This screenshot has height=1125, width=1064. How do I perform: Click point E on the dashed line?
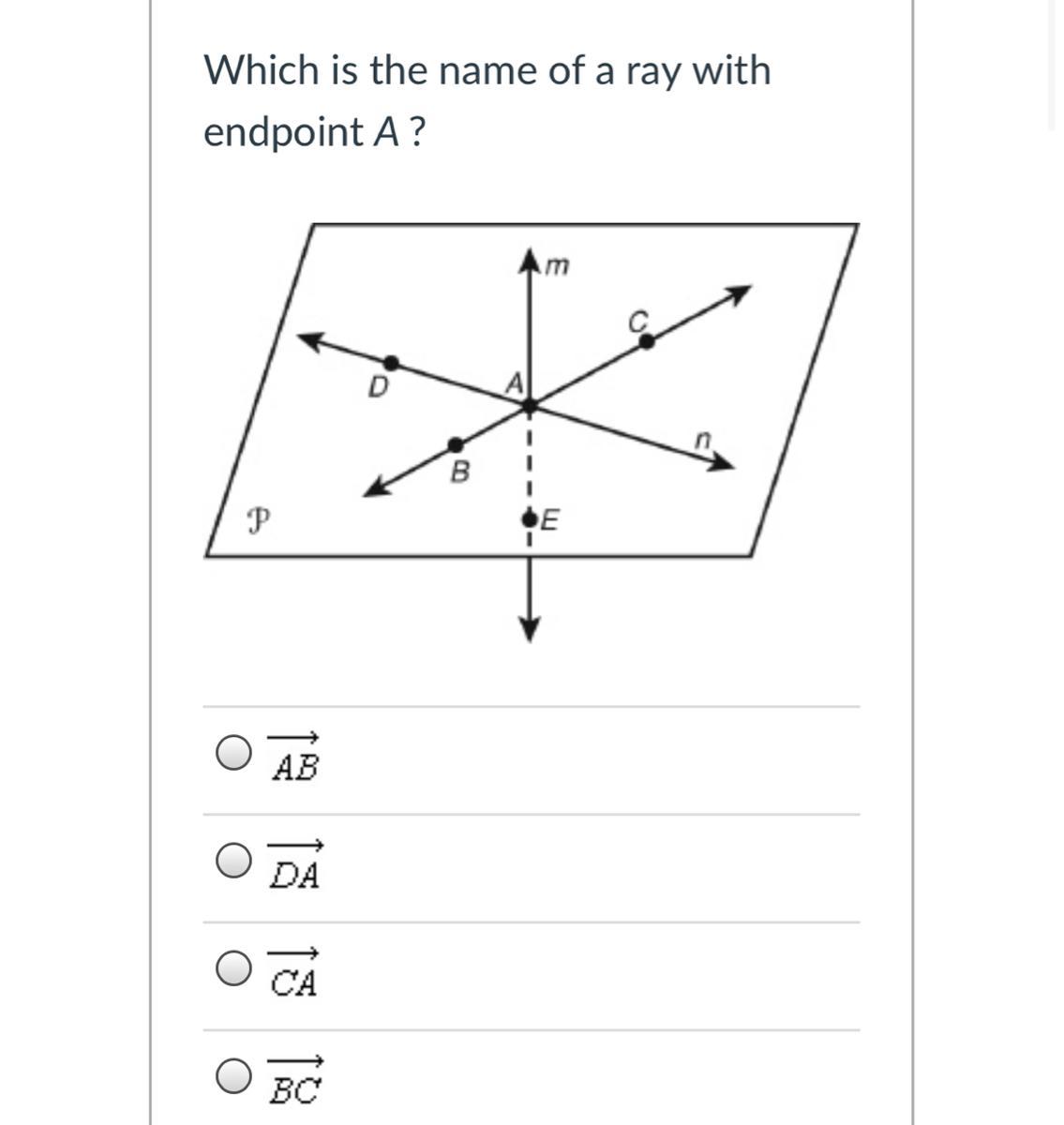point(530,517)
